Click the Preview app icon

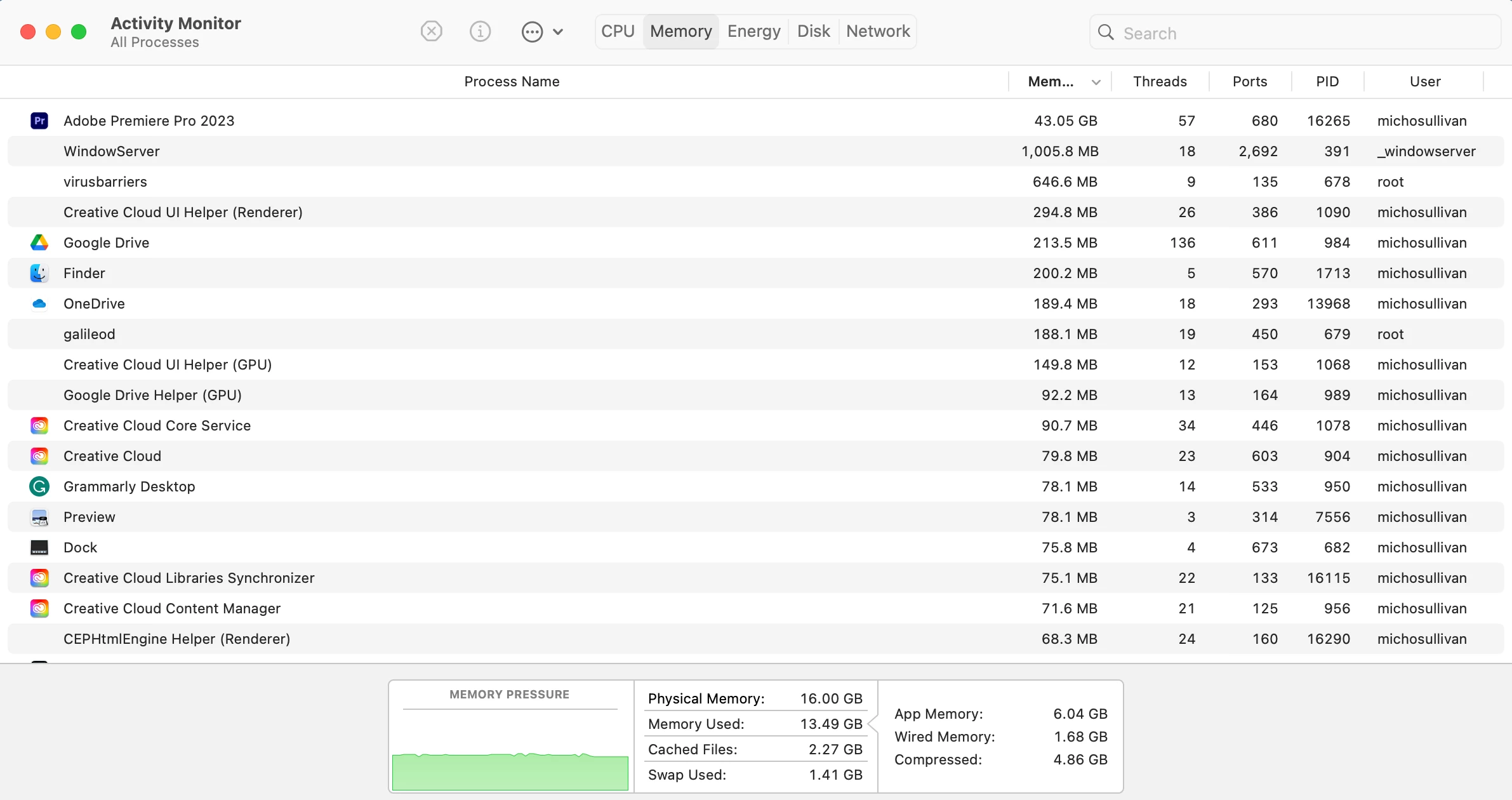point(39,517)
